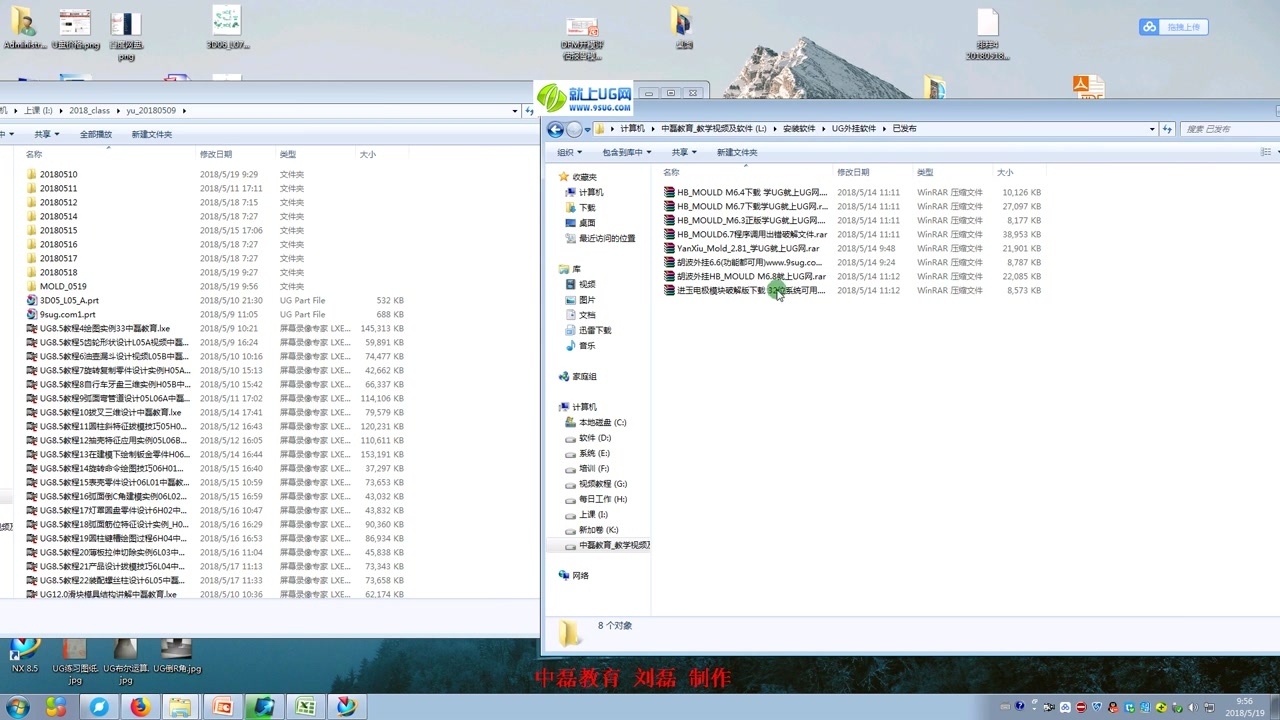The image size is (1280, 720).
Task: Go forward in the right Explorer window
Action: (x=574, y=129)
